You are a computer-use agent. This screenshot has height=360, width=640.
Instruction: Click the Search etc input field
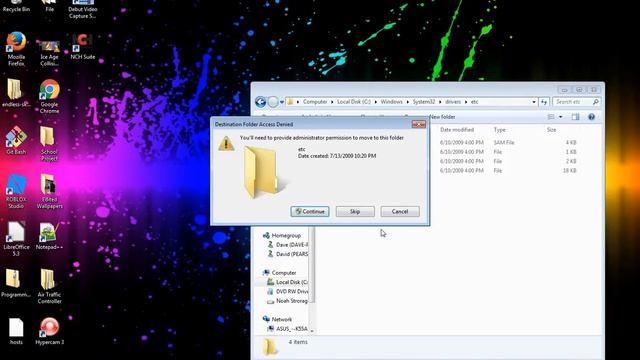pyautogui.click(x=576, y=102)
